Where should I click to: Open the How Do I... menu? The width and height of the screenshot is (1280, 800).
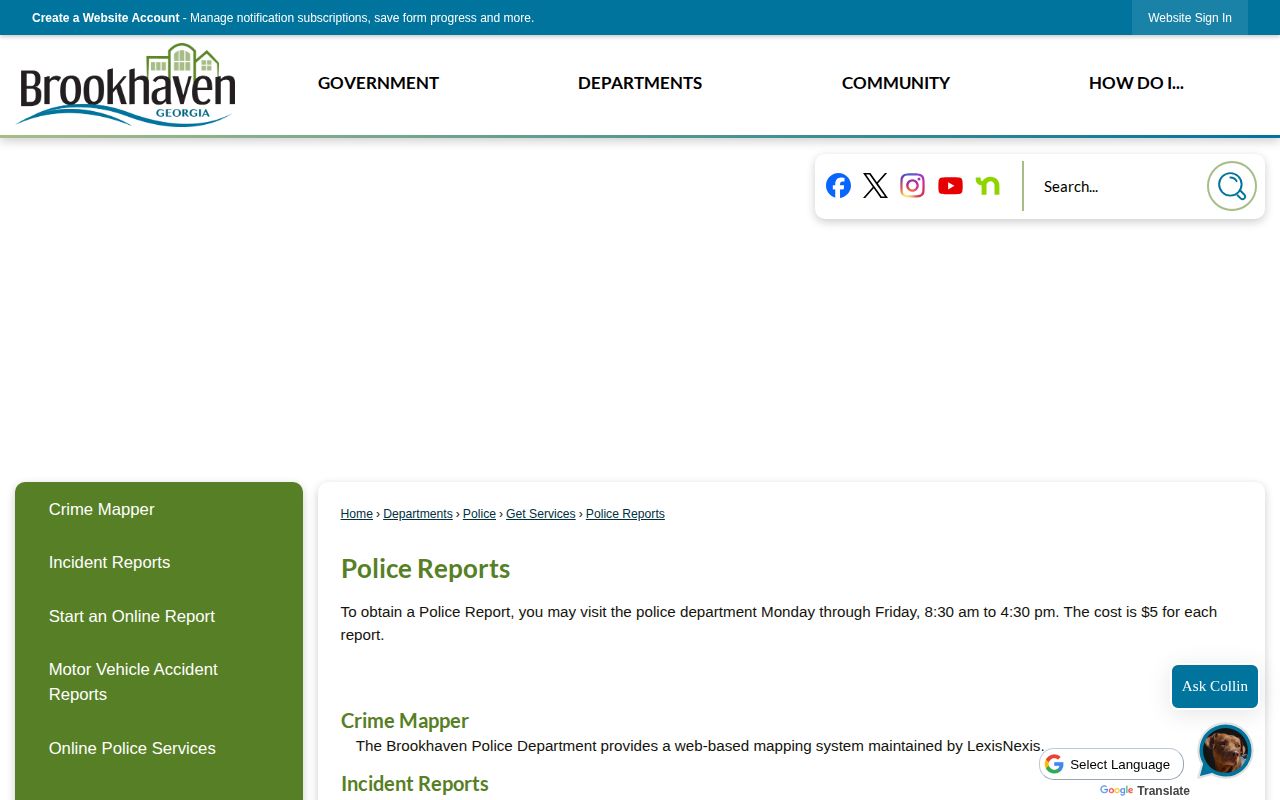pos(1136,83)
